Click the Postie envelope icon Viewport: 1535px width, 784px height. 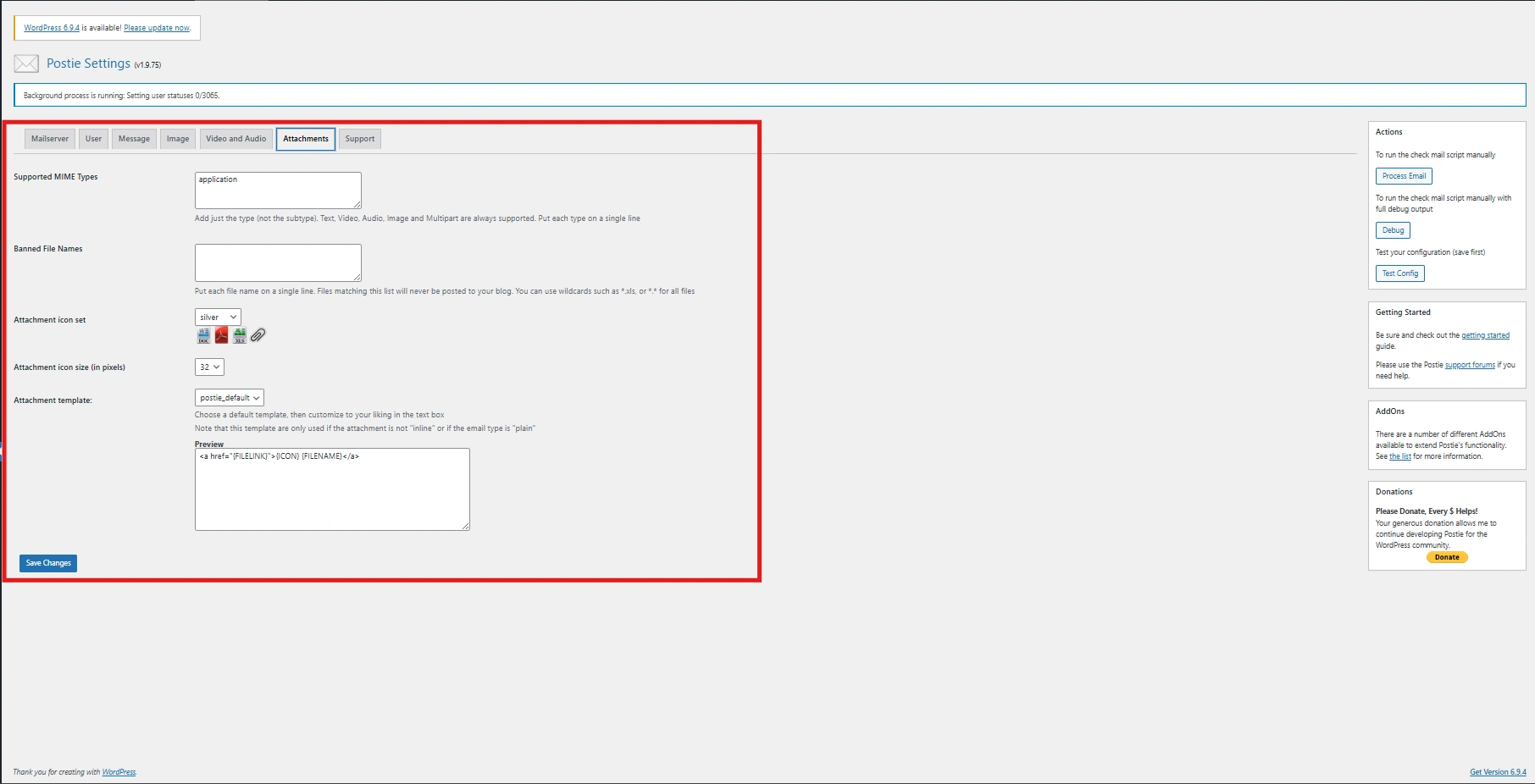26,63
